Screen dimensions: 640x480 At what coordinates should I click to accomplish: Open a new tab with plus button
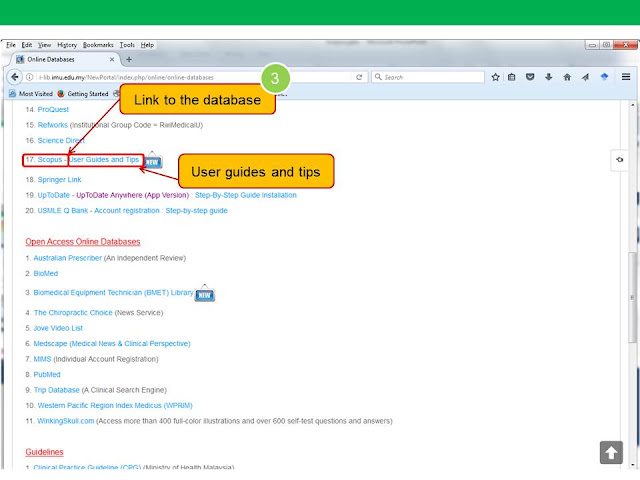click(x=129, y=60)
